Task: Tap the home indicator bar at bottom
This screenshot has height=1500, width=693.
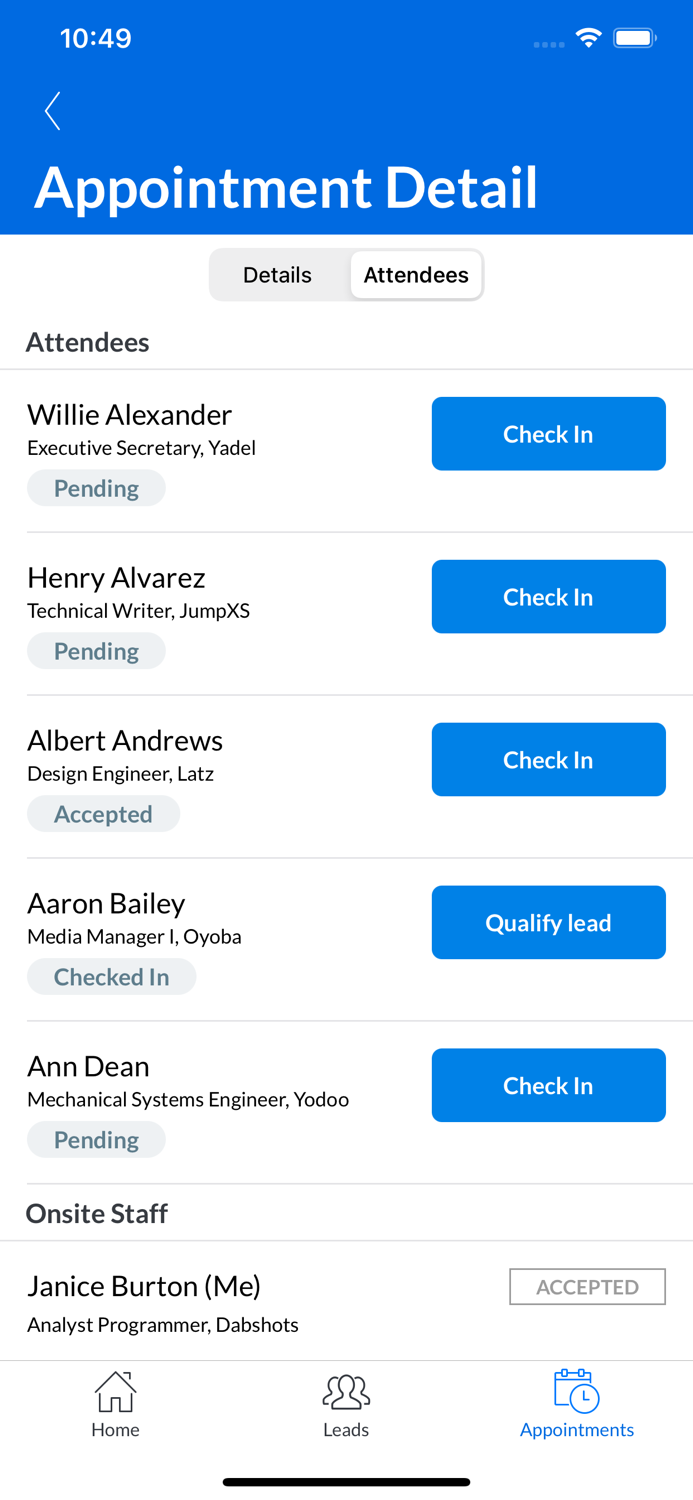Action: click(x=346, y=1481)
